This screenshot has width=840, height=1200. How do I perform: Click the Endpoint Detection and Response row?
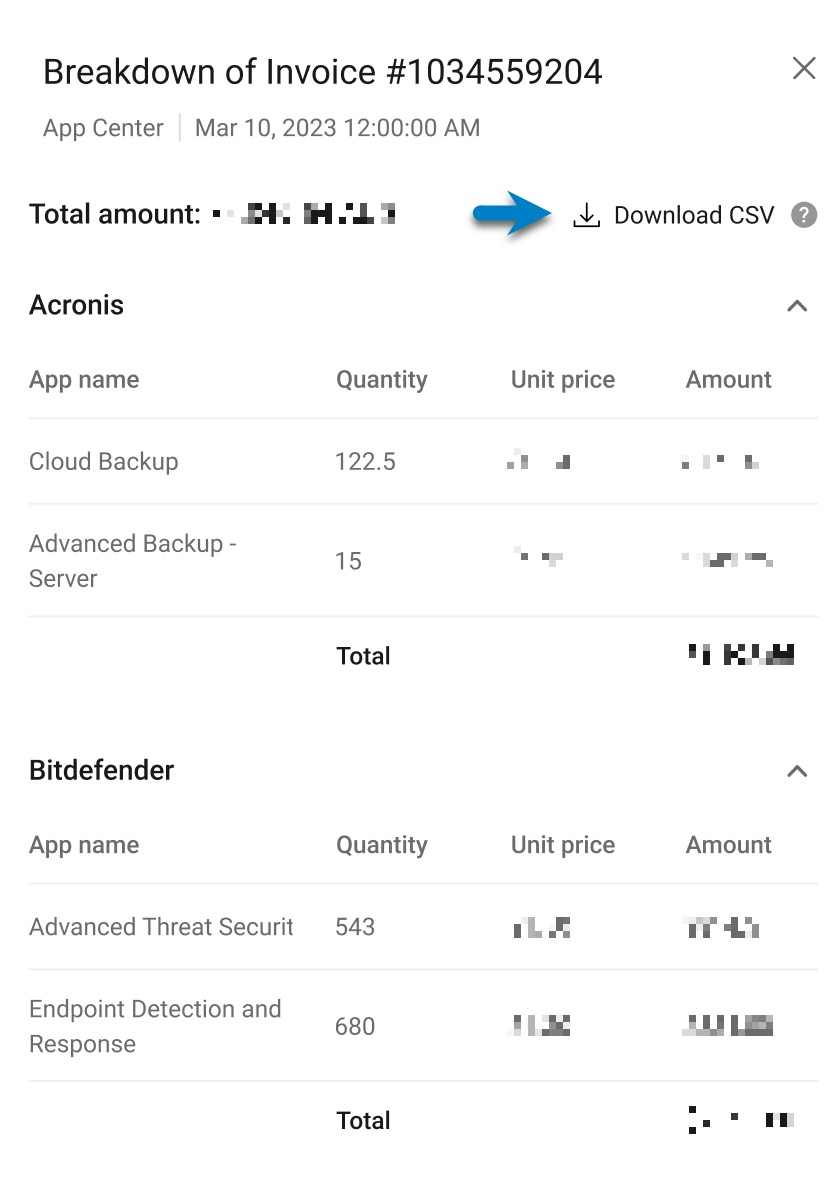tap(423, 1026)
